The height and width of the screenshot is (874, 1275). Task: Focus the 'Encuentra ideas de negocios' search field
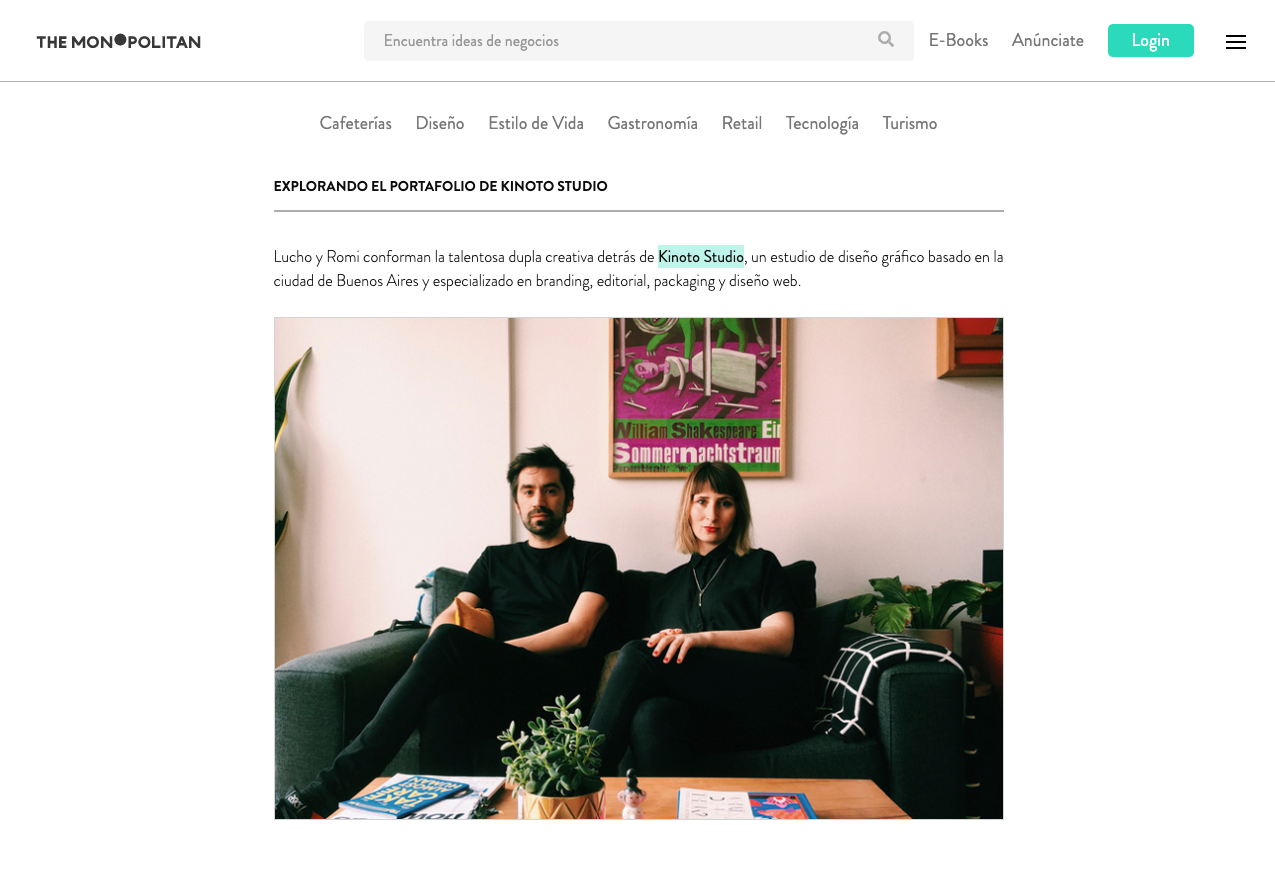pos(639,41)
